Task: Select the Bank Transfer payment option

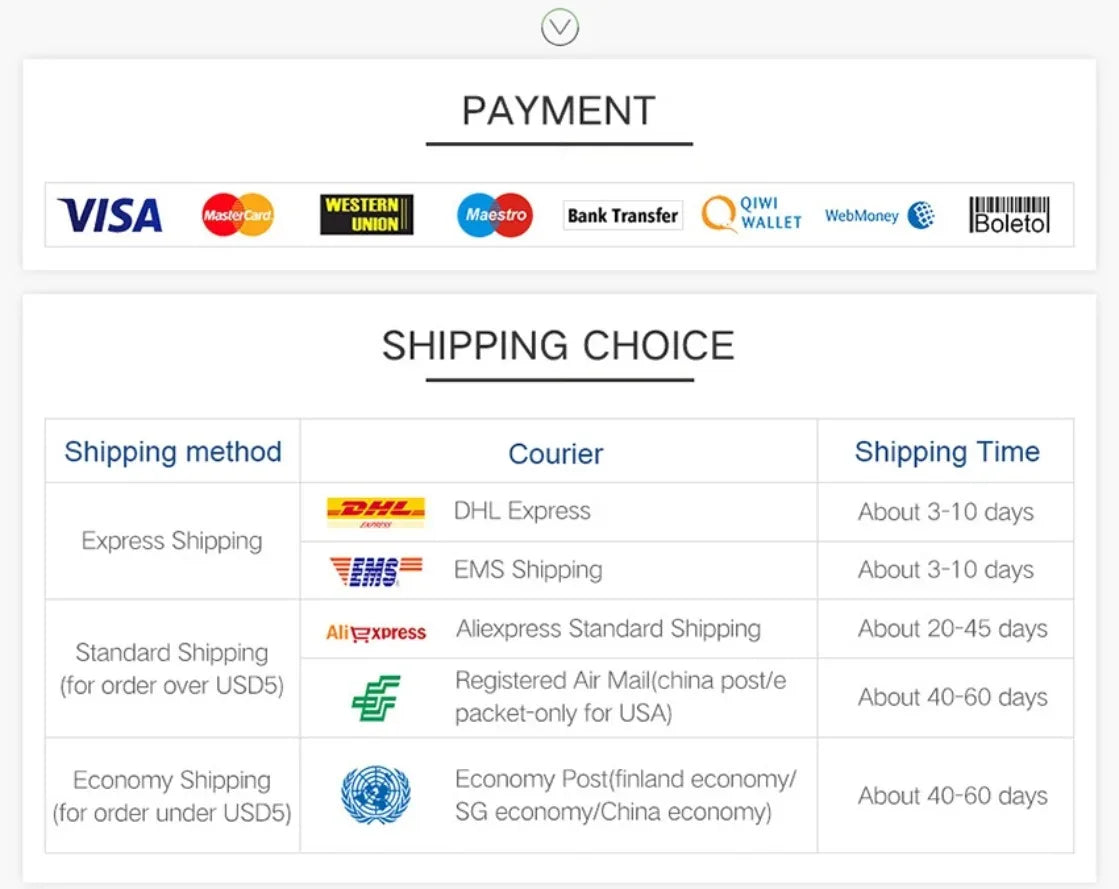Action: (x=622, y=215)
